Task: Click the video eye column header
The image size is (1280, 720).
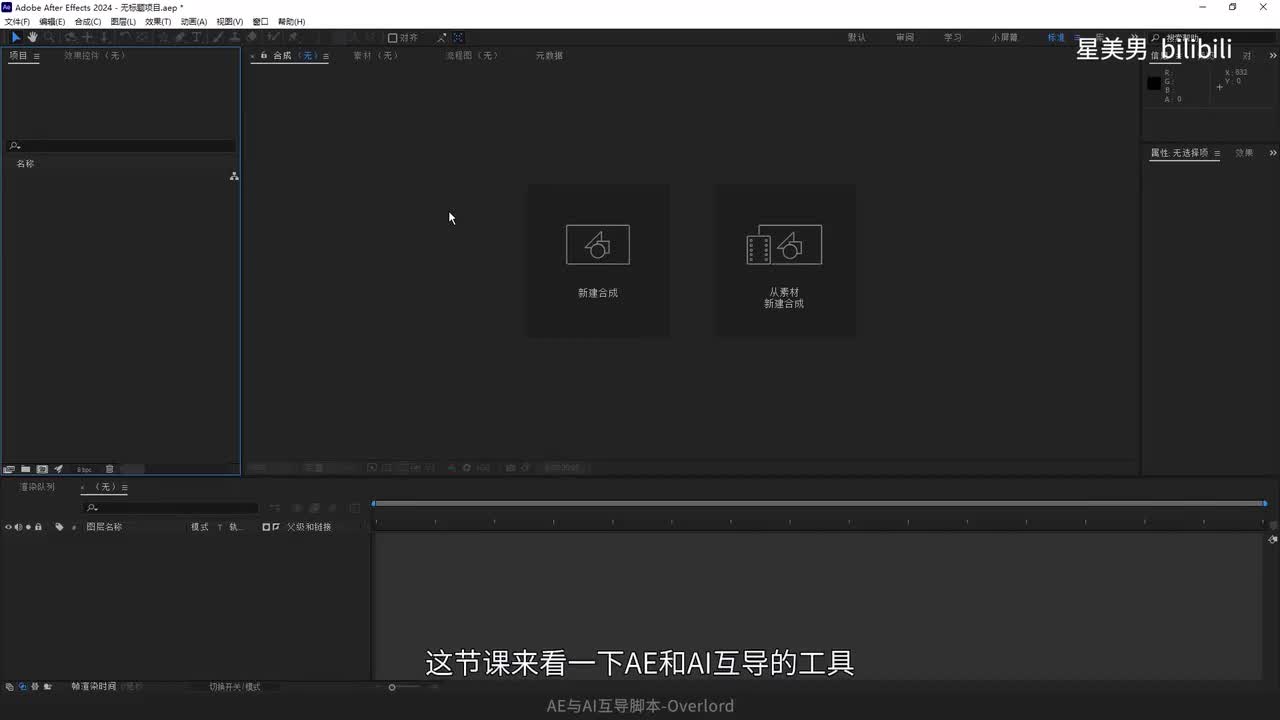Action: click(x=8, y=527)
